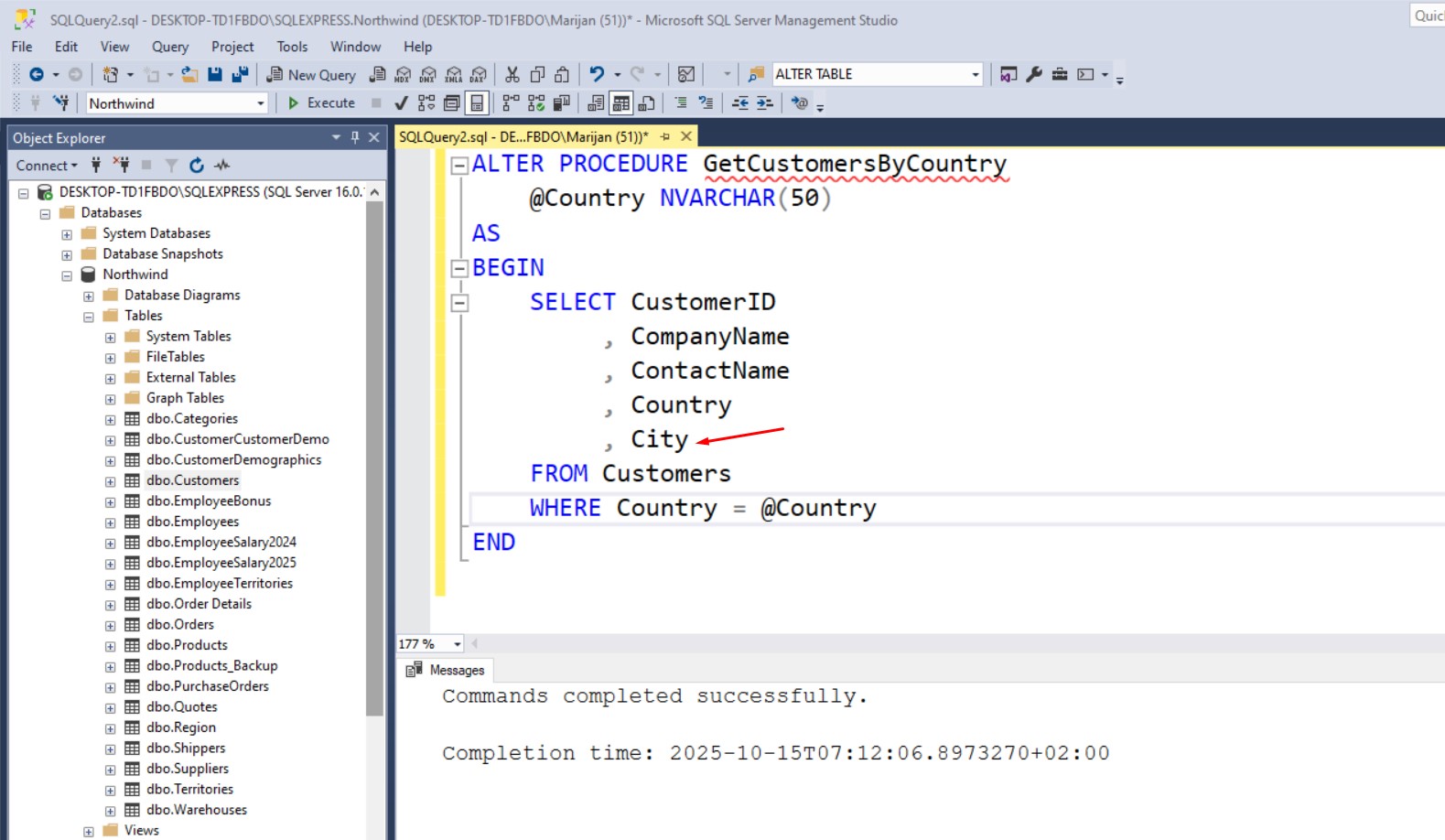Refresh the Object Explorer tree

pos(196,166)
